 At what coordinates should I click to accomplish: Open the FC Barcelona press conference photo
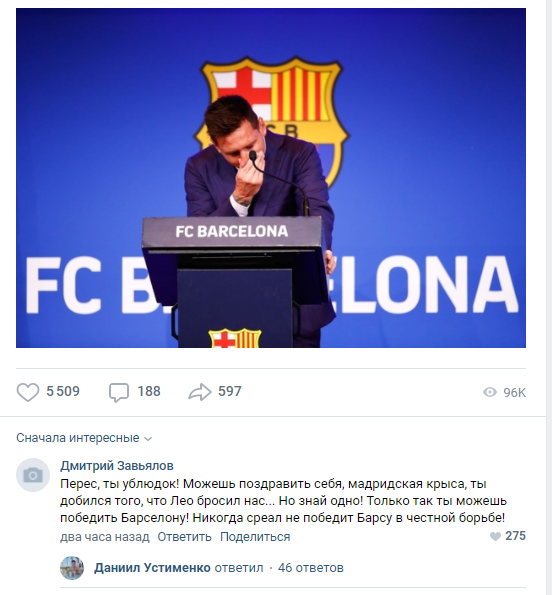(271, 178)
